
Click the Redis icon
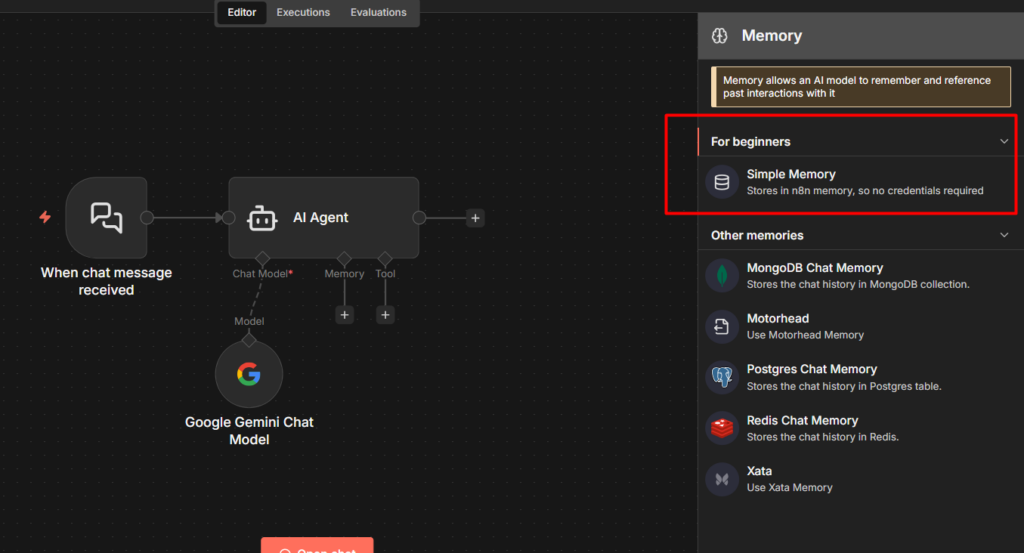coord(722,428)
